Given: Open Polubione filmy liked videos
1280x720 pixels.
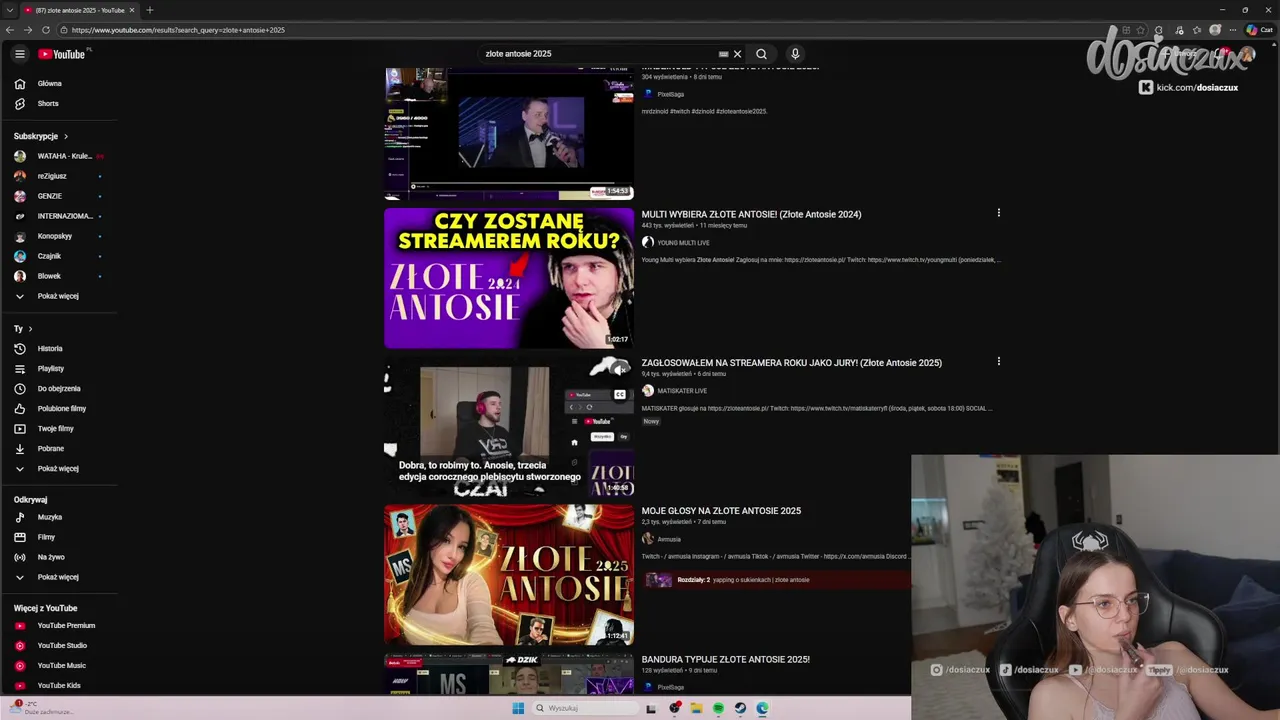Looking at the screenshot, I should [x=59, y=409].
